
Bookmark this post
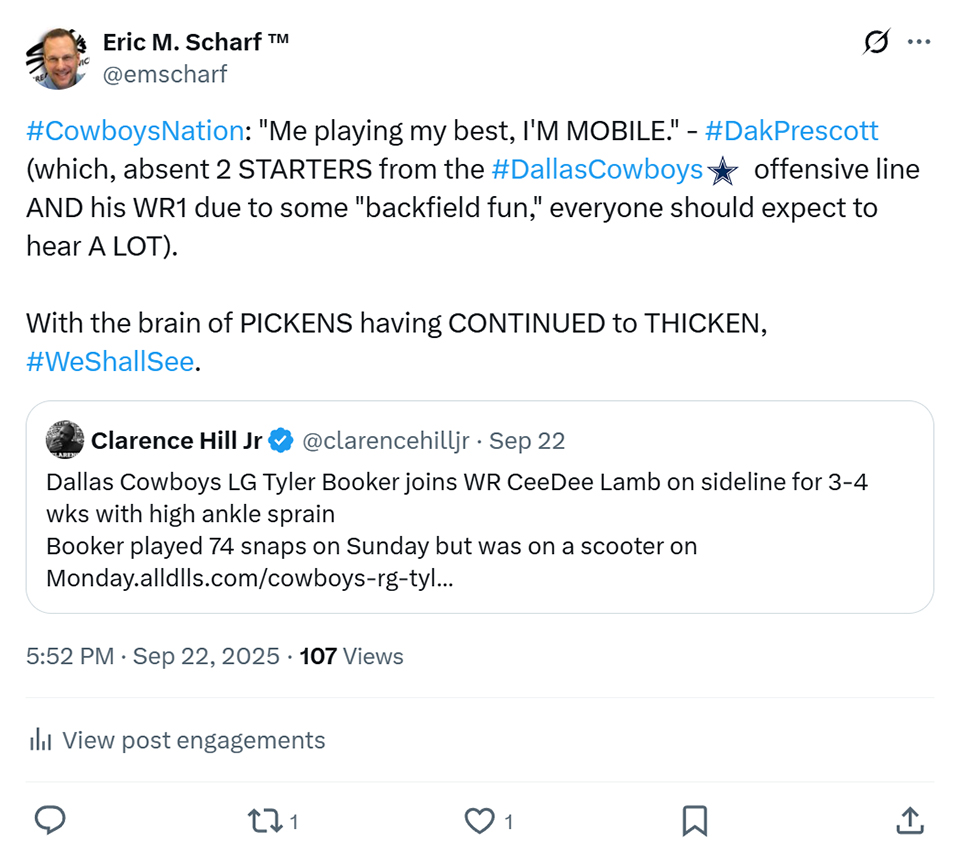coord(694,821)
